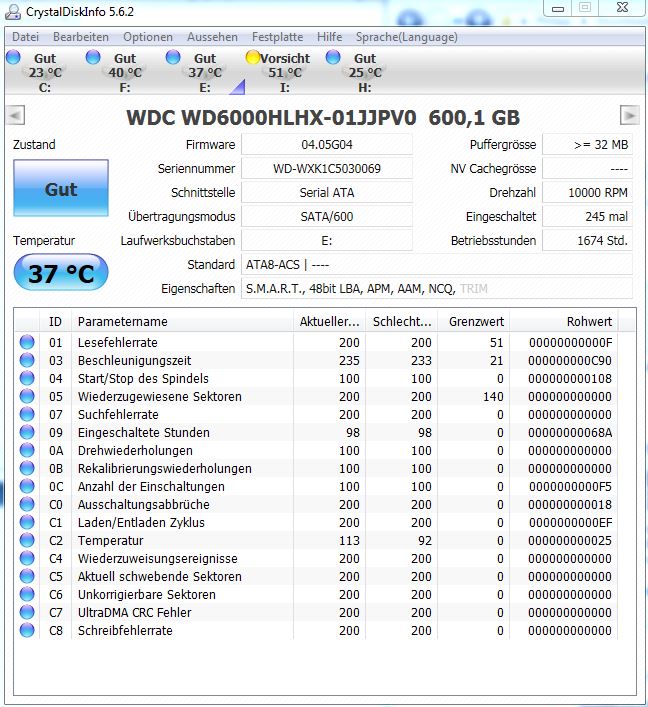Click status orb of Rekalibrierungswiederholungen row
This screenshot has height=707, width=648.
(27, 468)
